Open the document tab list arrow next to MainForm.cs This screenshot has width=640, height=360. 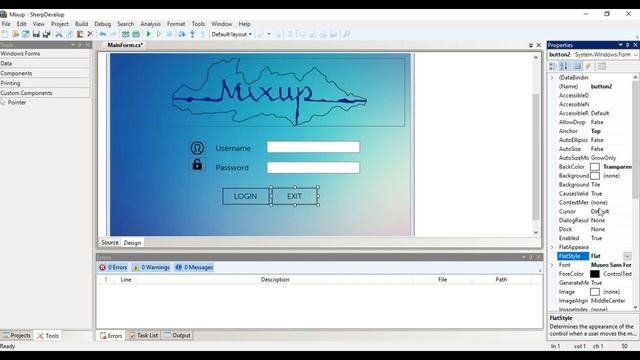(x=531, y=45)
